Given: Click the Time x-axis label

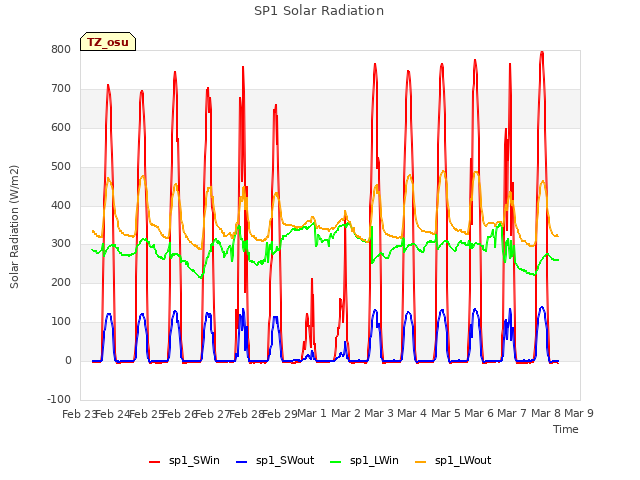Looking at the screenshot, I should [x=566, y=429].
